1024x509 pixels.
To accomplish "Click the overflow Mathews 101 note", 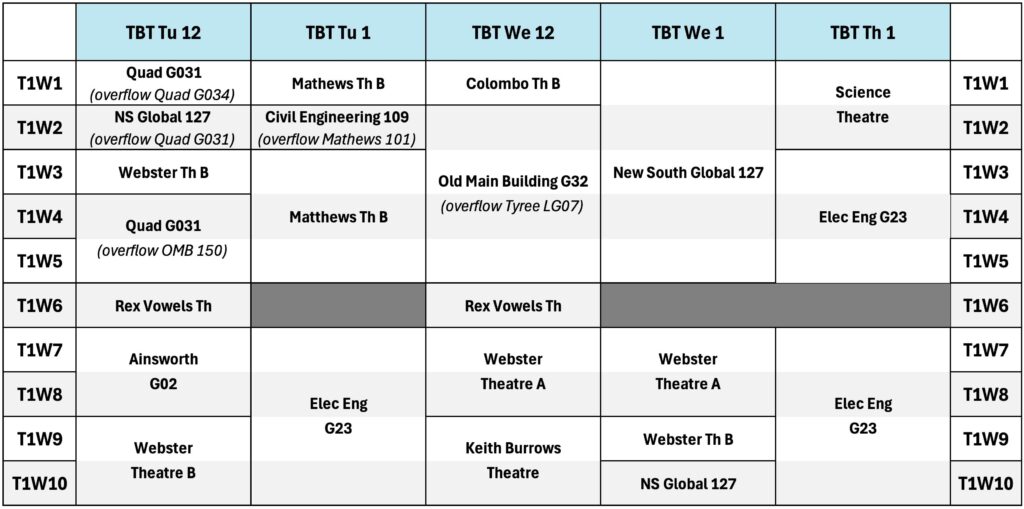I will [x=338, y=139].
